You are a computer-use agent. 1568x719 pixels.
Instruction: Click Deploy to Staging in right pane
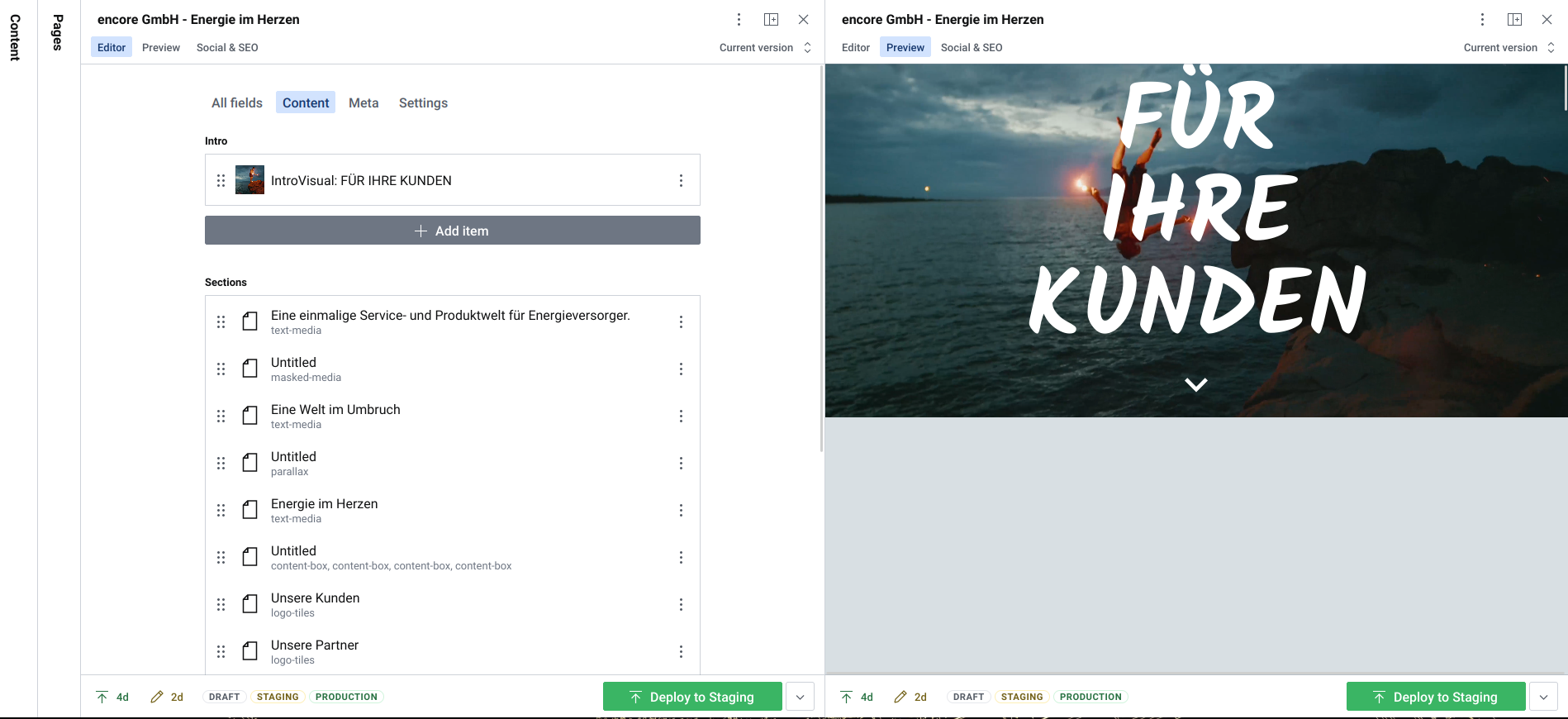pos(1436,697)
